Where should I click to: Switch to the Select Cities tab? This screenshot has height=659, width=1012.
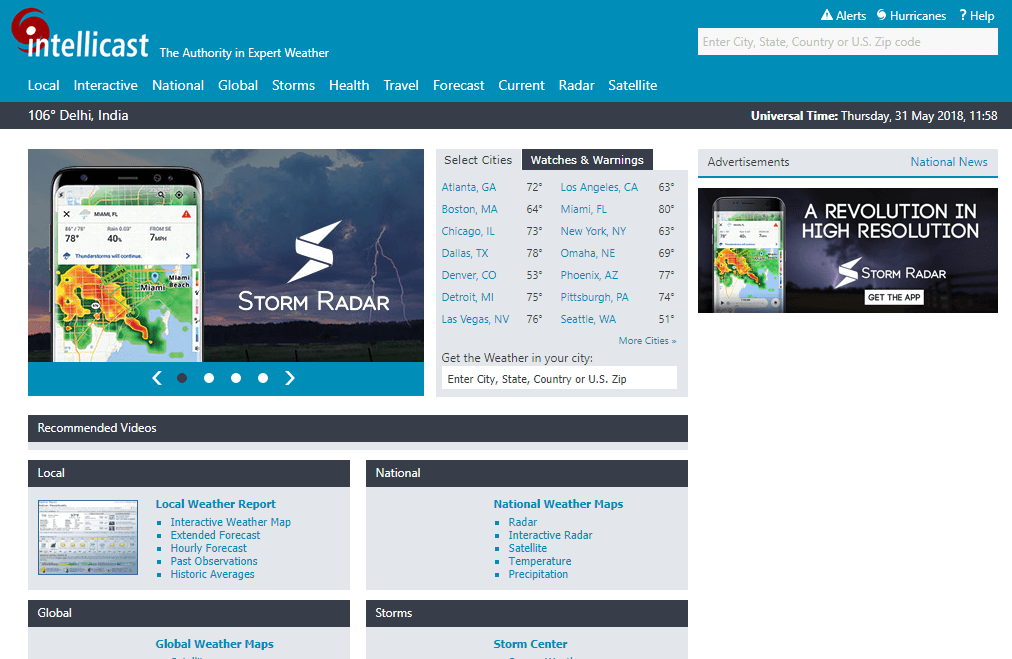(x=478, y=160)
